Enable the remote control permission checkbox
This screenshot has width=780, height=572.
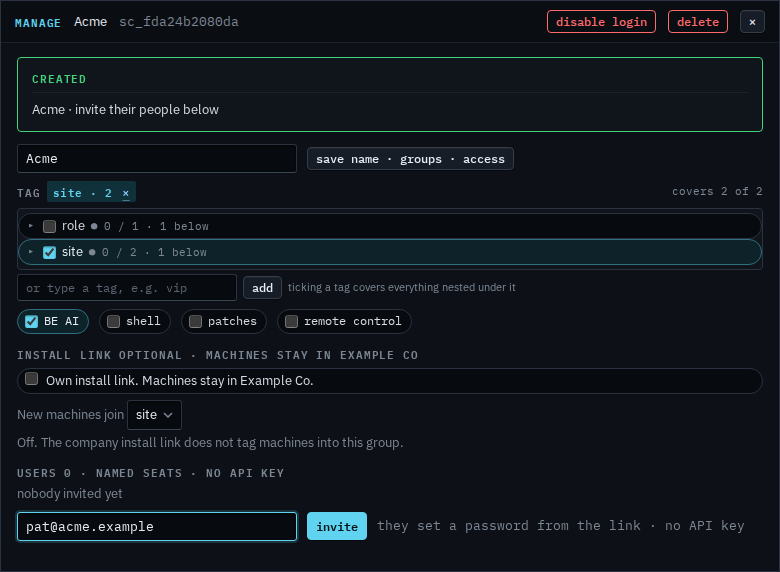point(292,321)
